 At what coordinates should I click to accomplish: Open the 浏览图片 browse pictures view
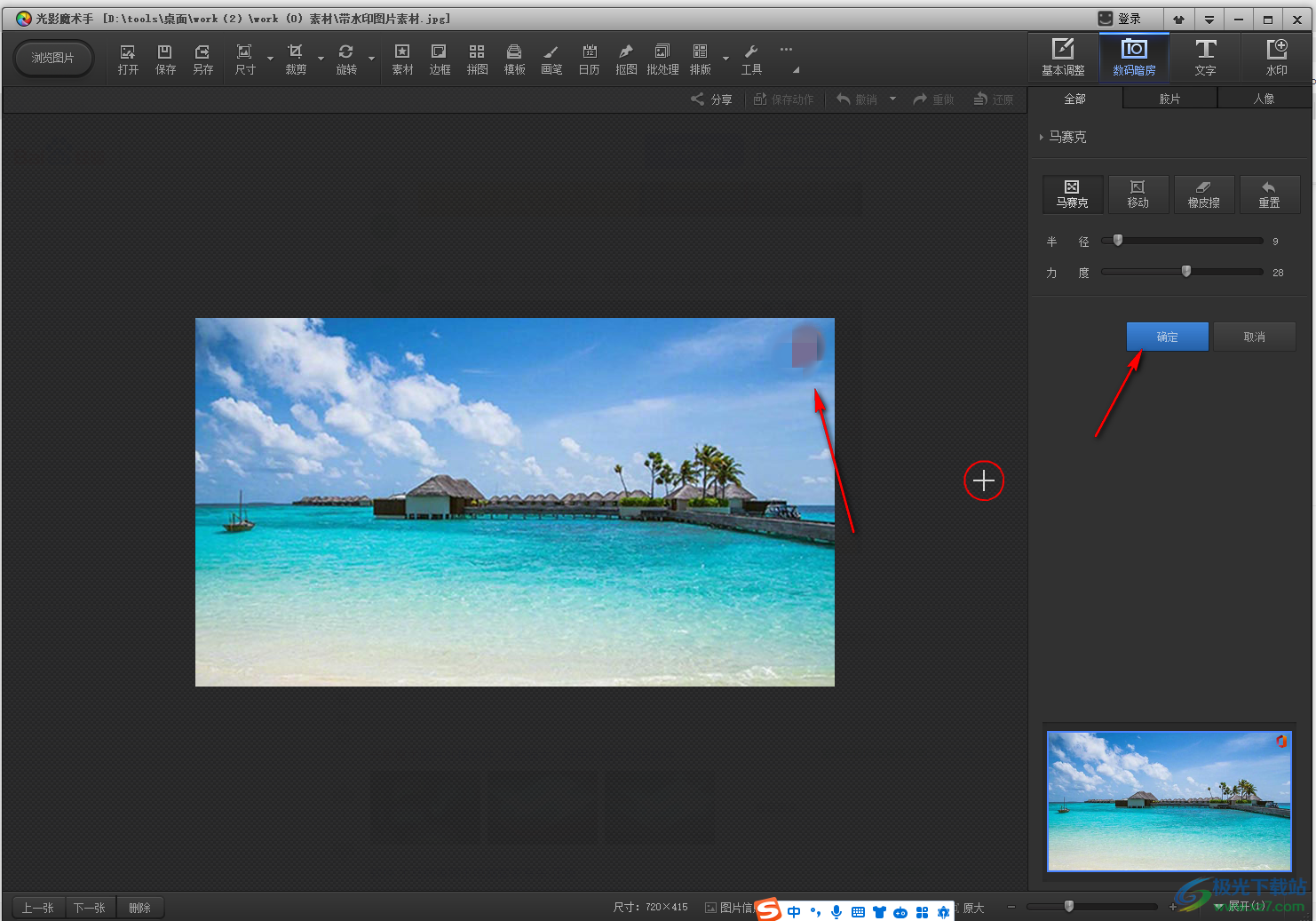coord(53,59)
